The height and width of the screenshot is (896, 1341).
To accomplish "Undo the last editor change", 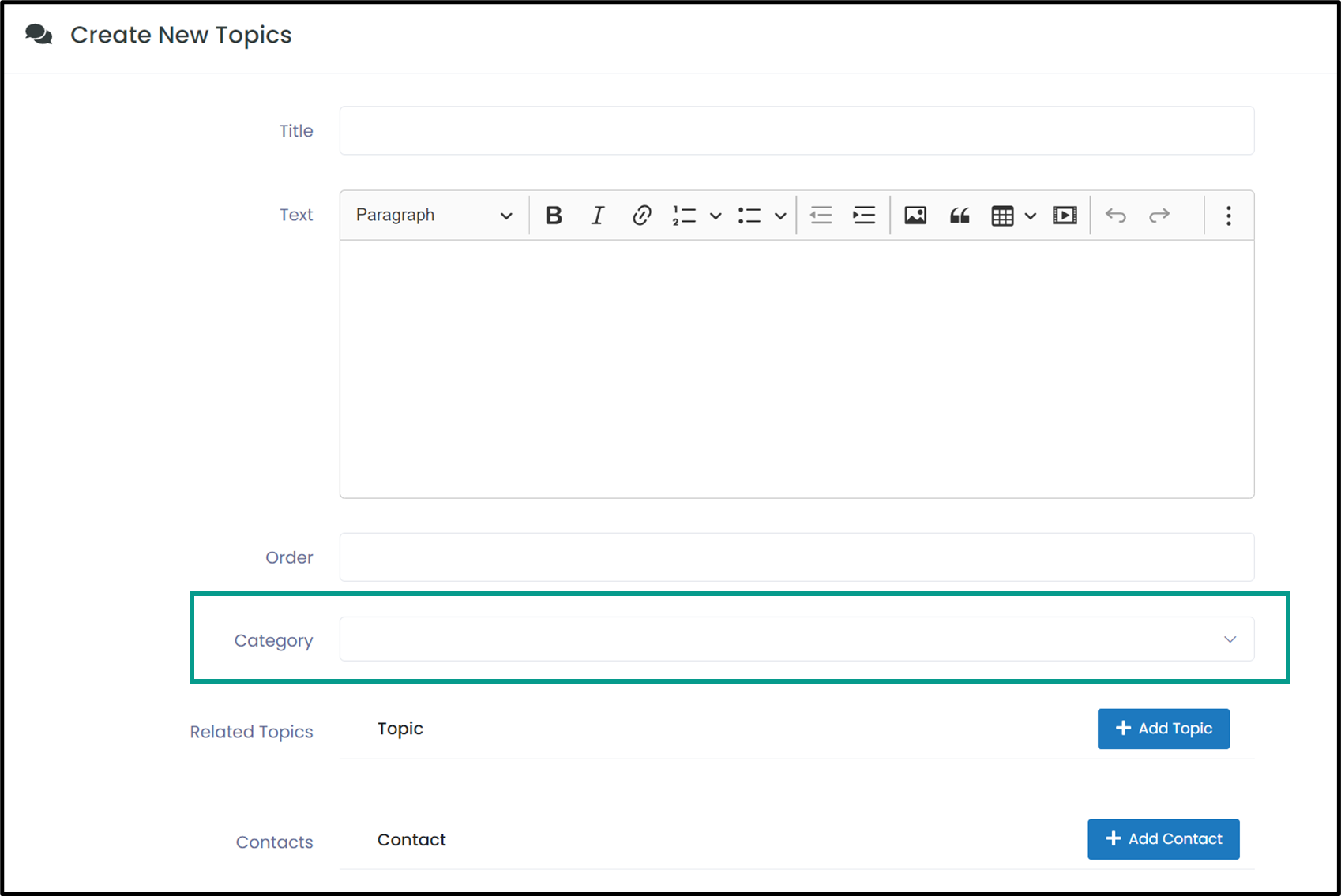I will pyautogui.click(x=1116, y=216).
